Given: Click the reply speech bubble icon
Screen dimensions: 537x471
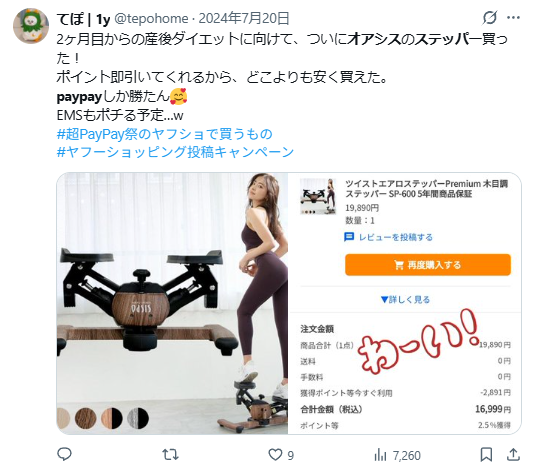Looking at the screenshot, I should tap(64, 454).
